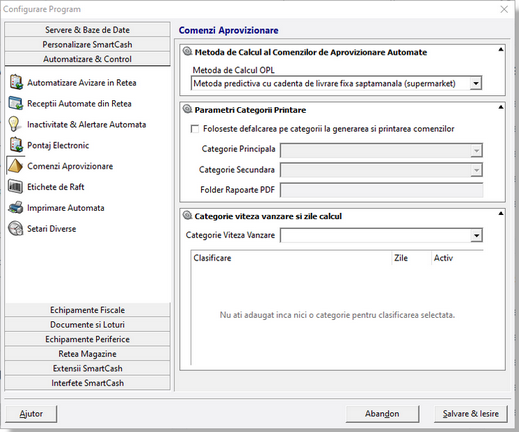The height and width of the screenshot is (432, 519).
Task: Click into the Folder Rapoarte PDF field
Action: 381,190
